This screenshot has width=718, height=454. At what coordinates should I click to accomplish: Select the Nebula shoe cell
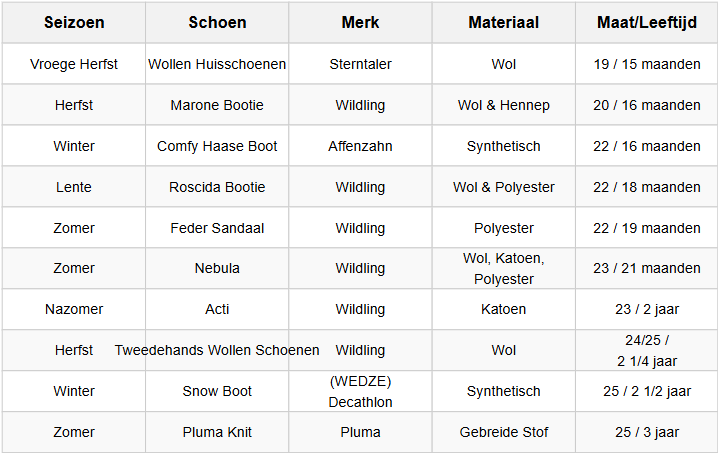(x=217, y=268)
